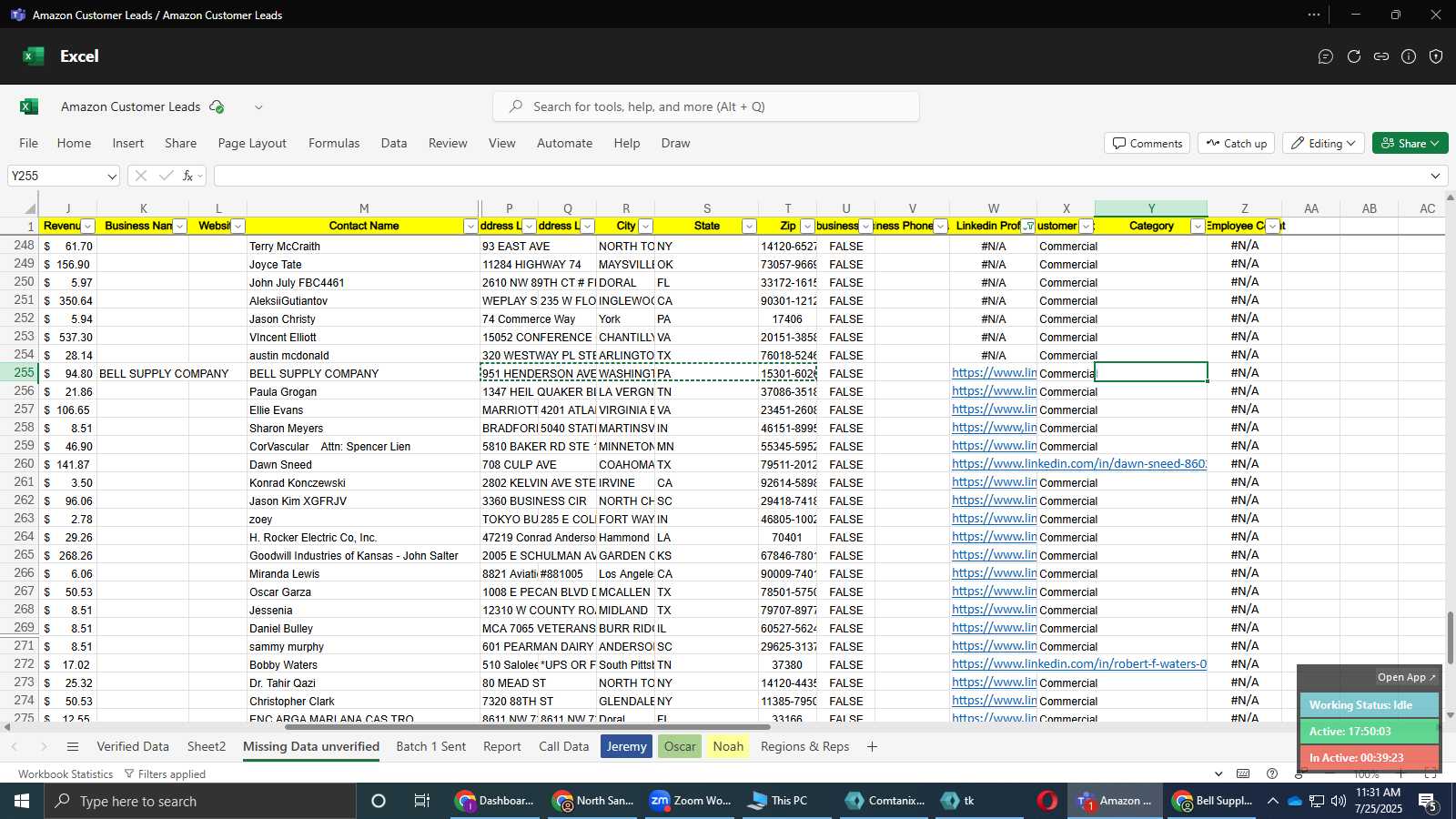Go to the next sheet tab arrow
Screen dimensions: 1456x819
[x=43, y=746]
